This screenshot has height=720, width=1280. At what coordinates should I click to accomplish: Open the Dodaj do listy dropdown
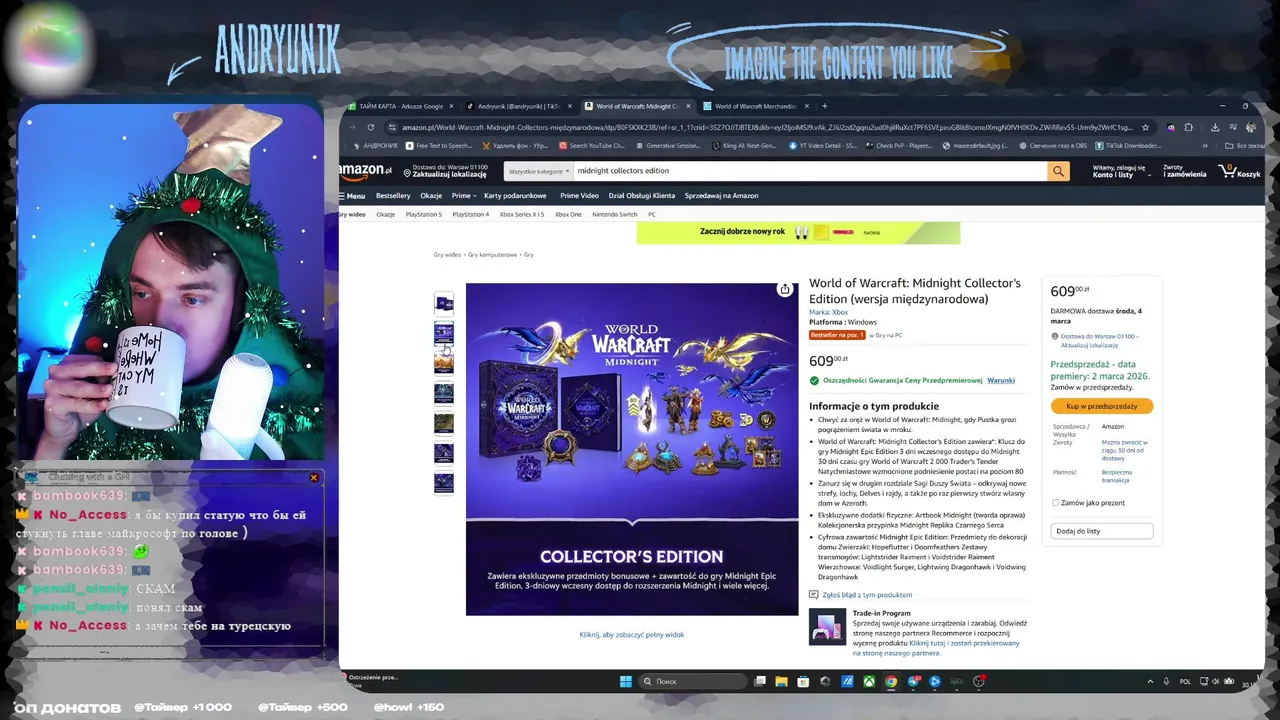coord(1102,531)
